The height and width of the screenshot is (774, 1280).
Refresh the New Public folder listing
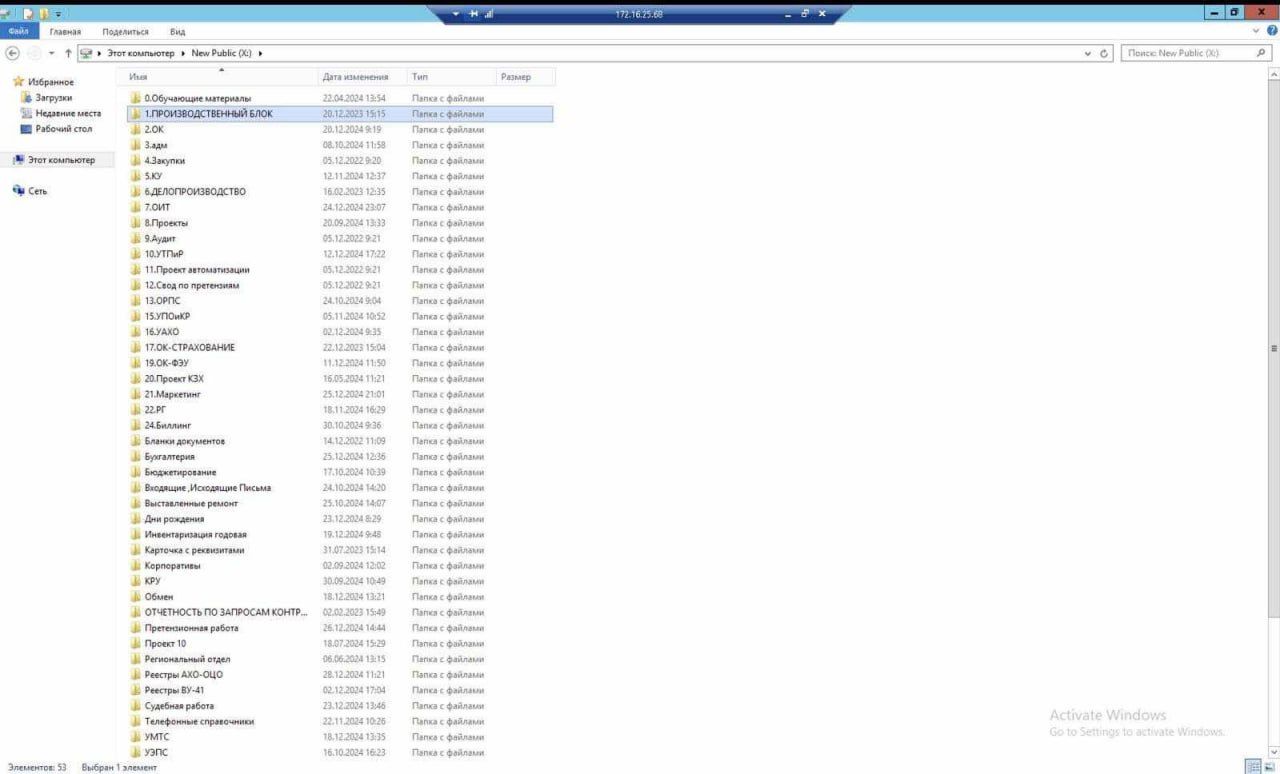[1105, 53]
